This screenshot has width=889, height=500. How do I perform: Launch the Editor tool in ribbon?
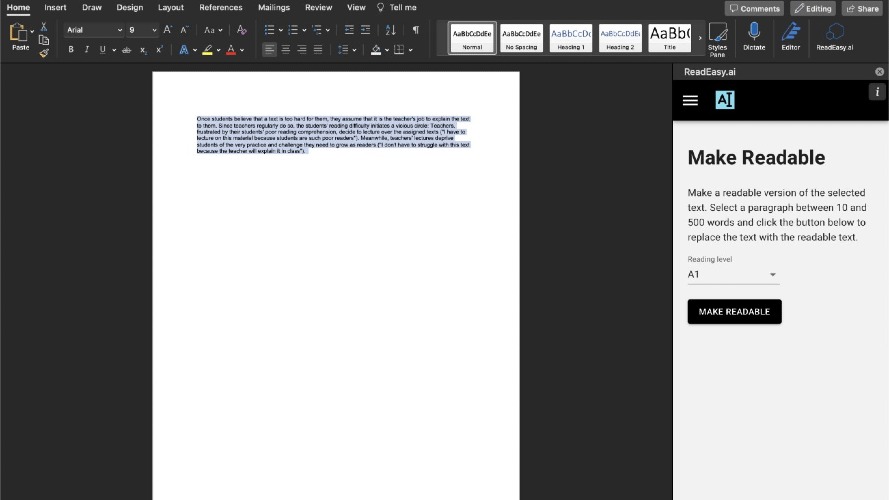pyautogui.click(x=790, y=37)
